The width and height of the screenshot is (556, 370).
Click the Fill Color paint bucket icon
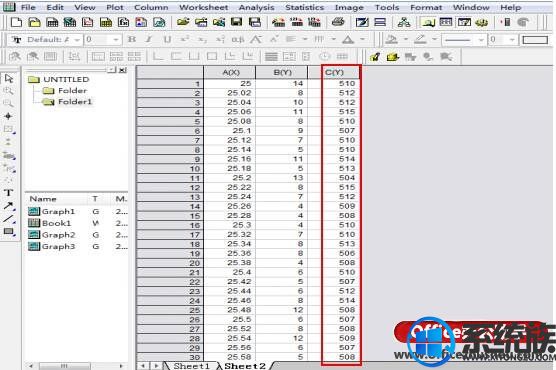tap(391, 39)
